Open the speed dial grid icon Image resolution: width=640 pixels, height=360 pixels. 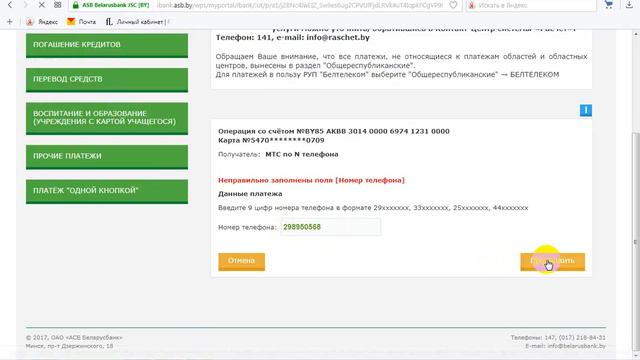pos(58,5)
